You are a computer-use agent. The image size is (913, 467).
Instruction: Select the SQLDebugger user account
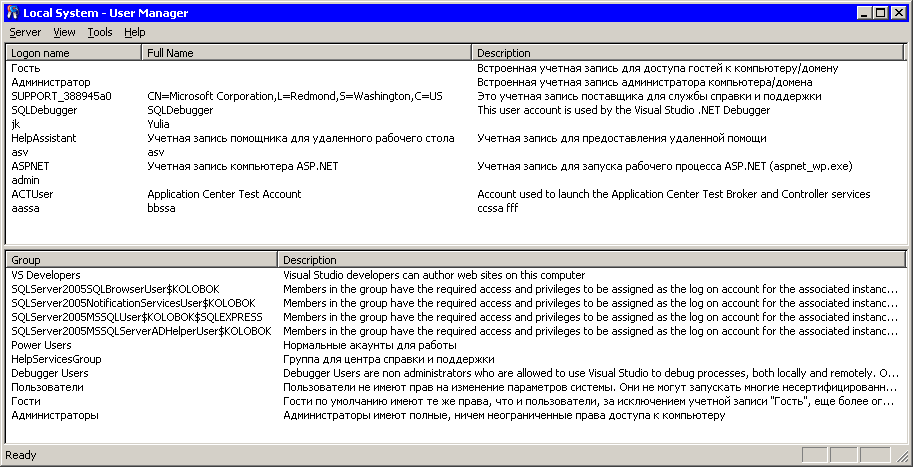(x=37, y=110)
